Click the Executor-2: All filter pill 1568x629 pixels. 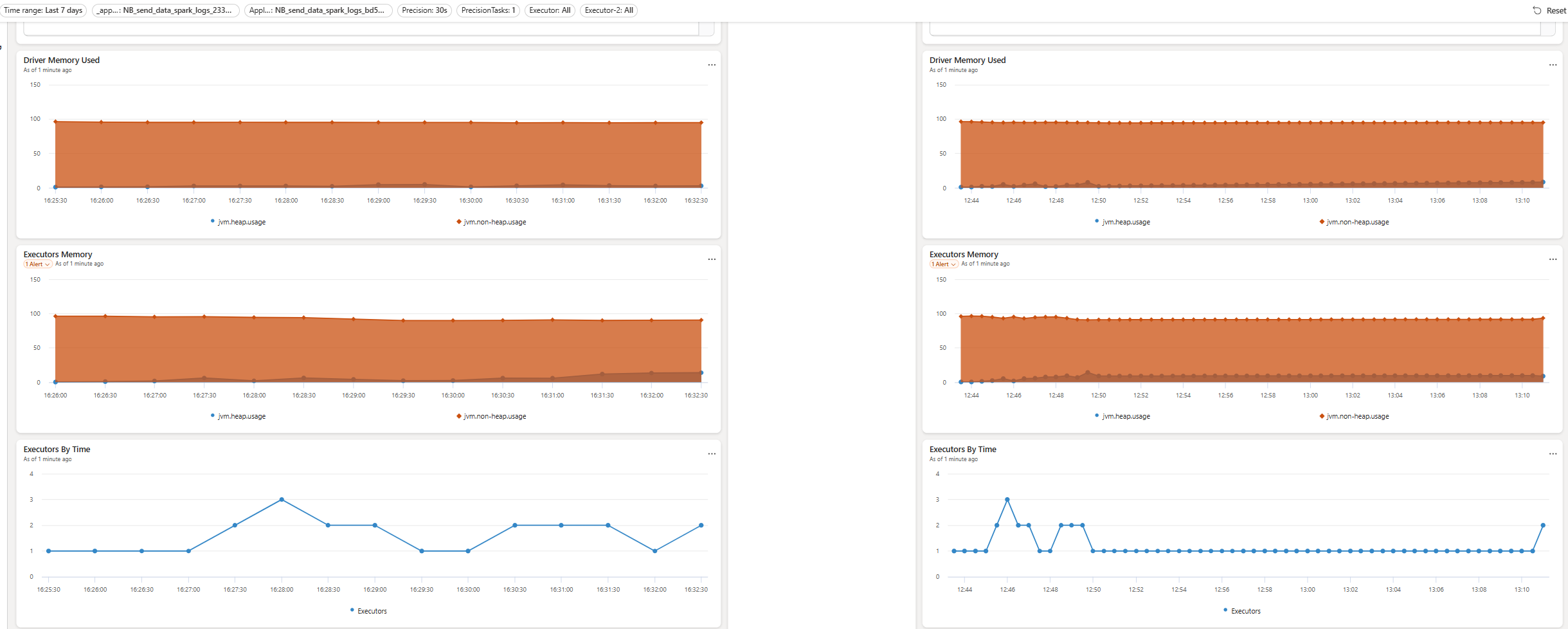pos(609,10)
